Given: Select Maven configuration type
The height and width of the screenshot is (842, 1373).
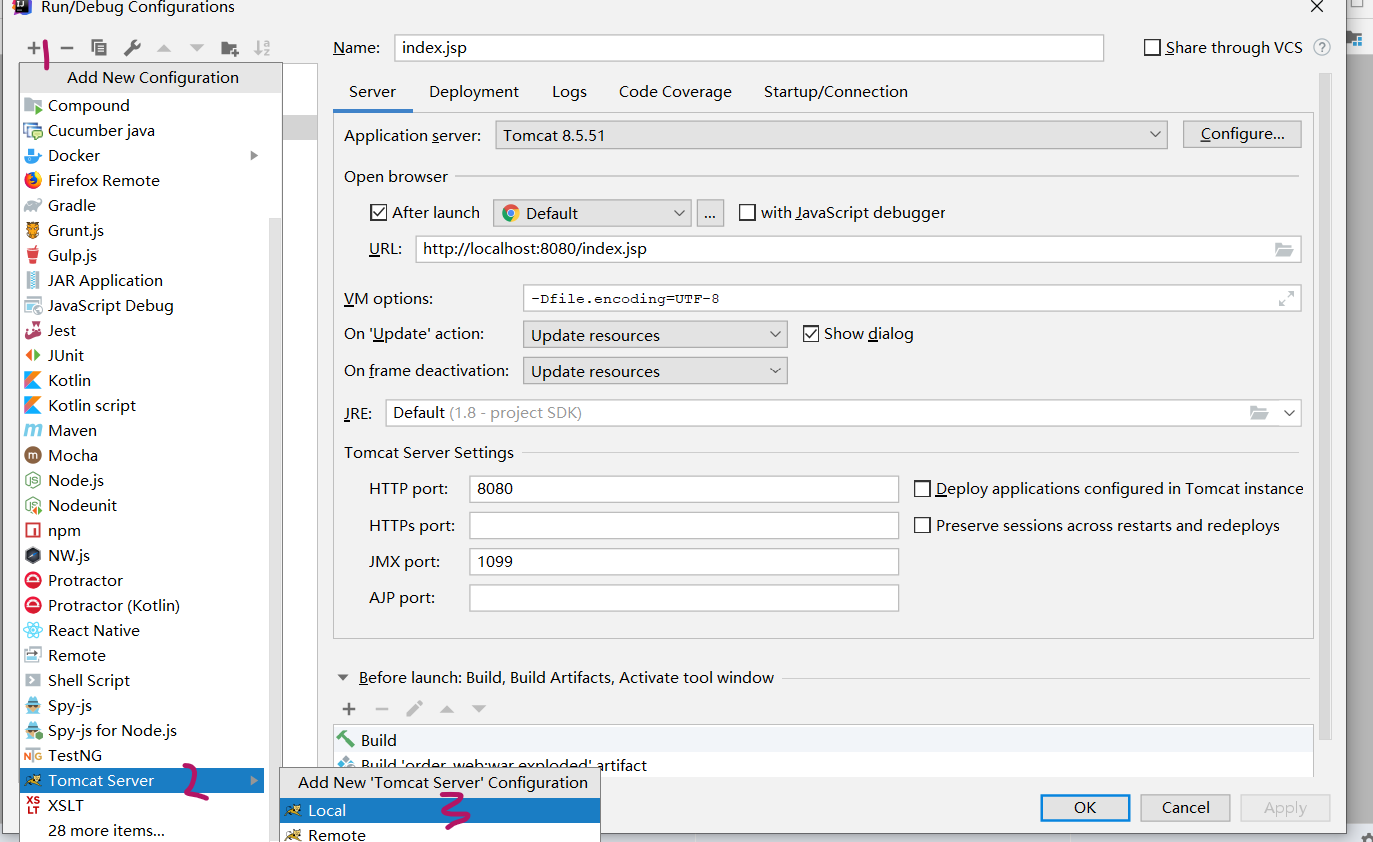Looking at the screenshot, I should (72, 430).
